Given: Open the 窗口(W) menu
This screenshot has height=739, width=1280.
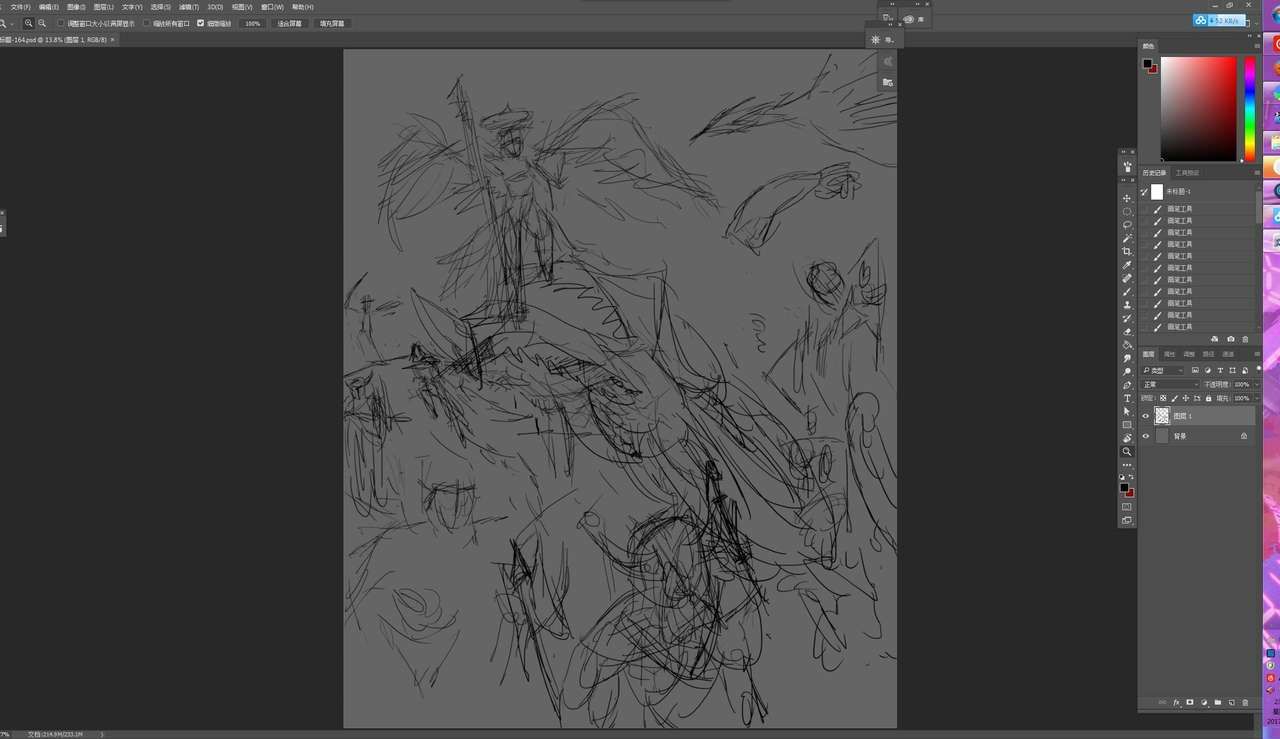Looking at the screenshot, I should pyautogui.click(x=272, y=7).
